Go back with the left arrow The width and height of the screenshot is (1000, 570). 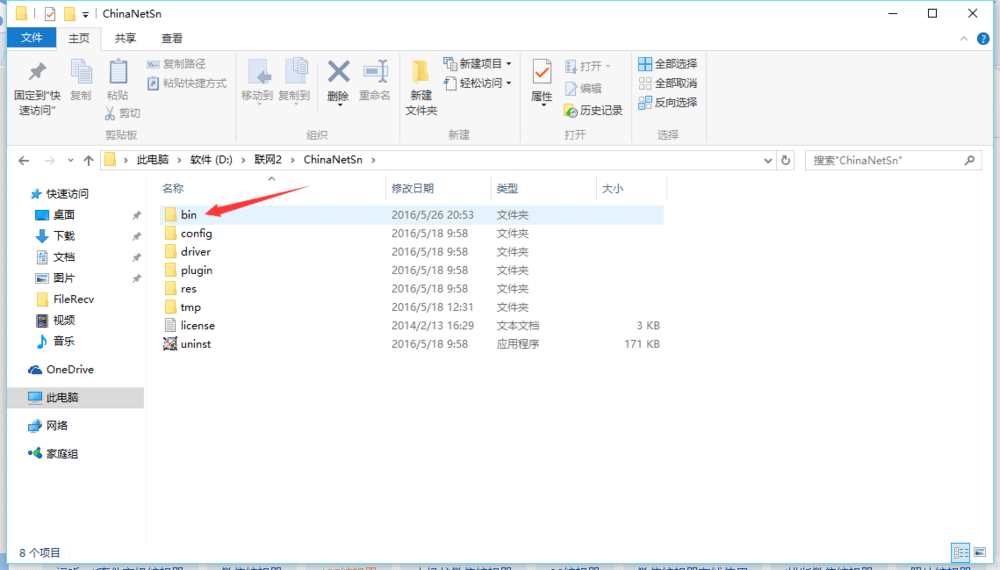24,160
